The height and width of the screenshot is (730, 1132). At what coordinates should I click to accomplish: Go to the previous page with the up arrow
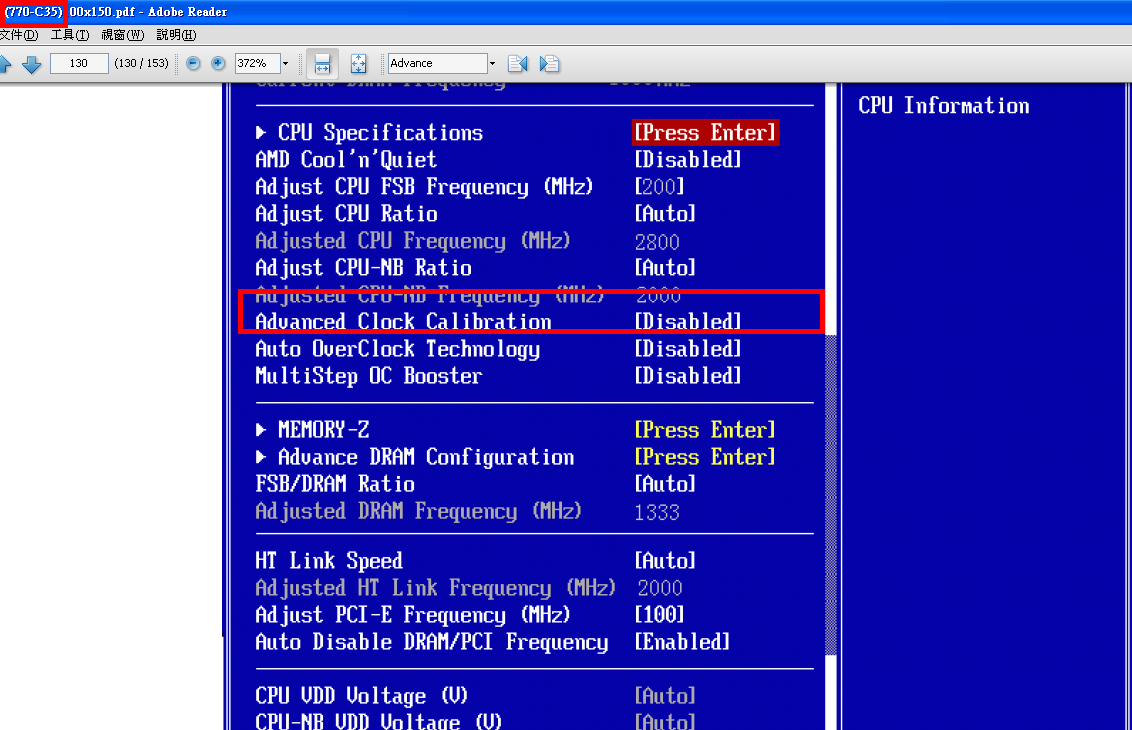pyautogui.click(x=4, y=64)
